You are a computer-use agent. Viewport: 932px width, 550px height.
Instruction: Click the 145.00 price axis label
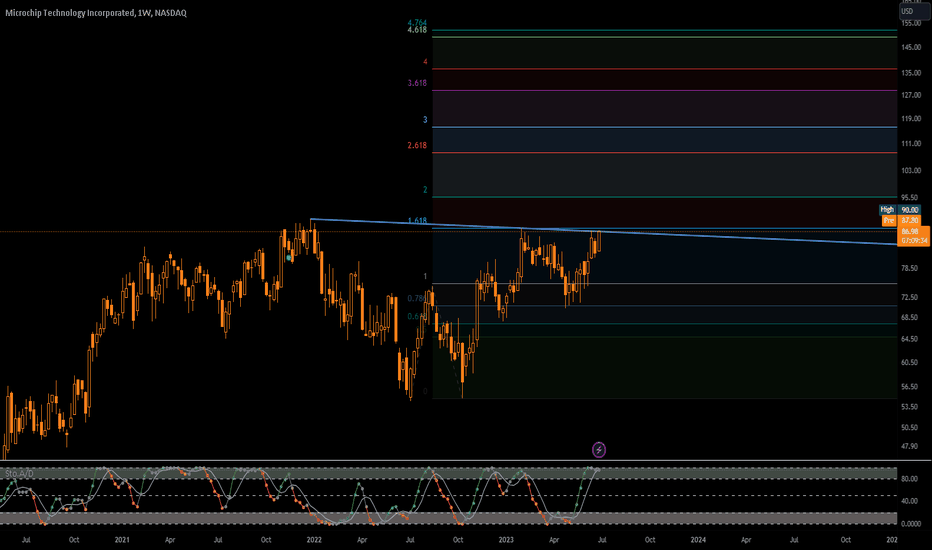pyautogui.click(x=911, y=48)
